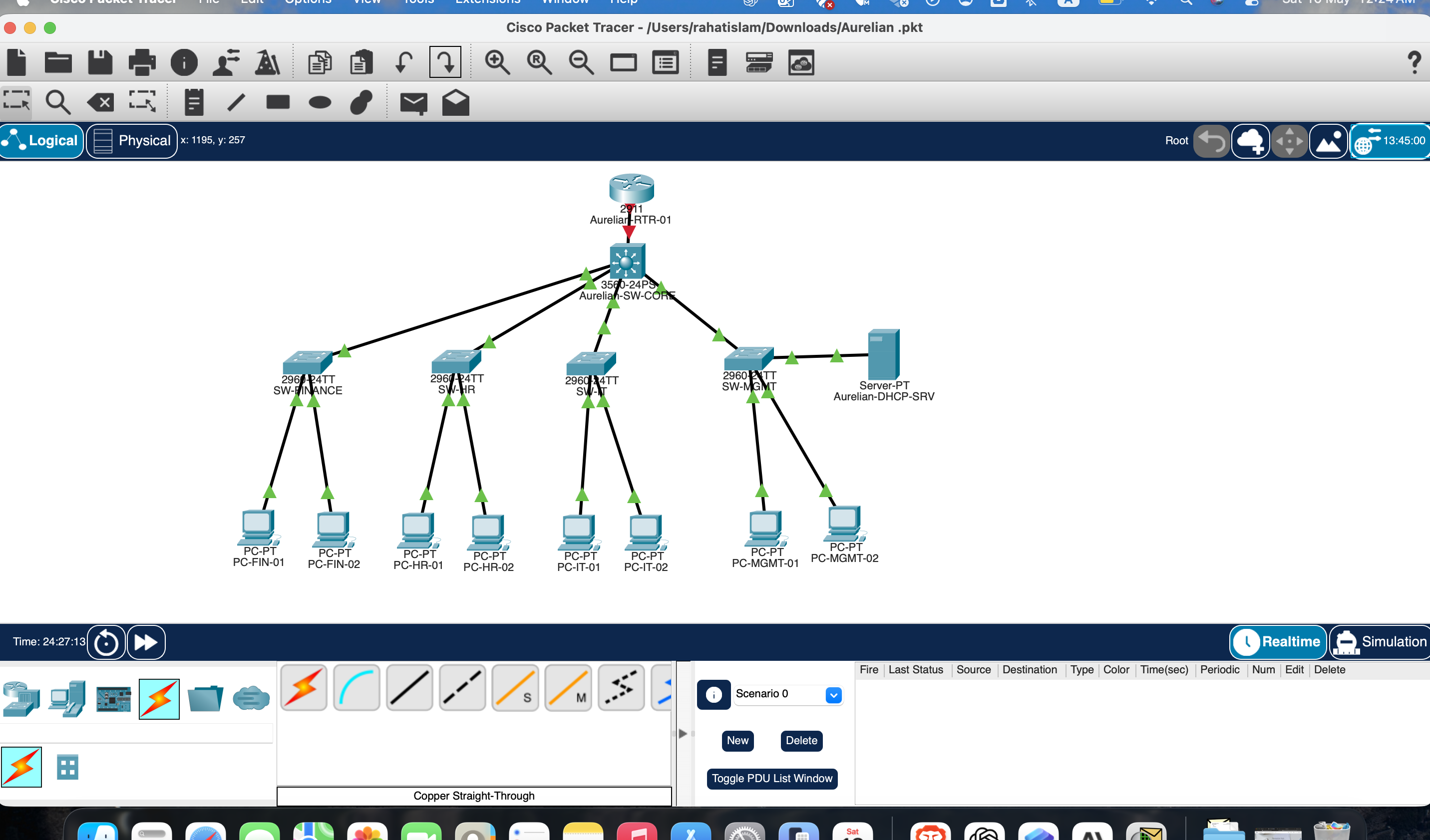Select Multiuser Connection cloud category
Screen dimensions: 1430x840
[x=251, y=698]
